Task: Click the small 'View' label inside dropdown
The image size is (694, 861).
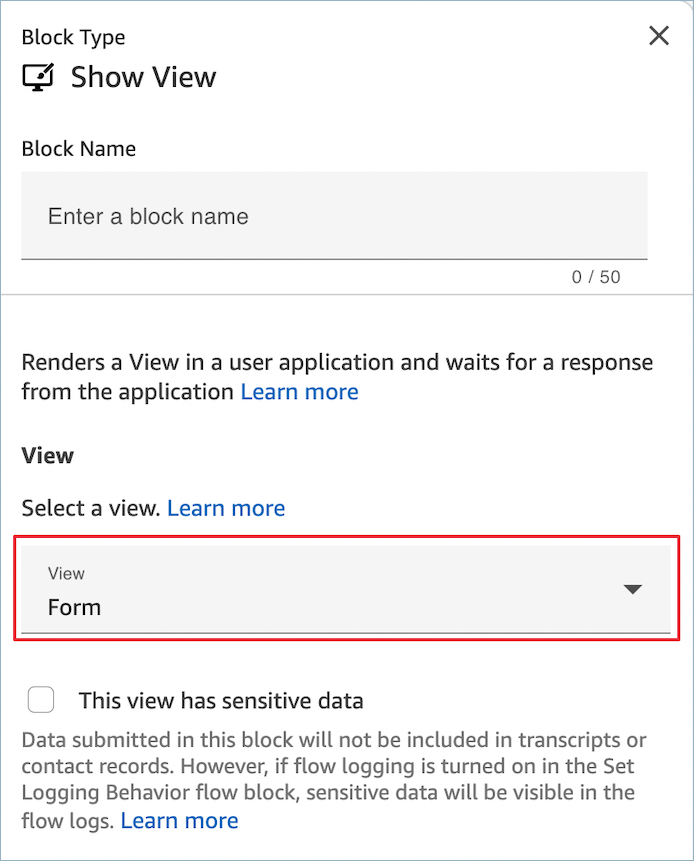Action: point(66,574)
